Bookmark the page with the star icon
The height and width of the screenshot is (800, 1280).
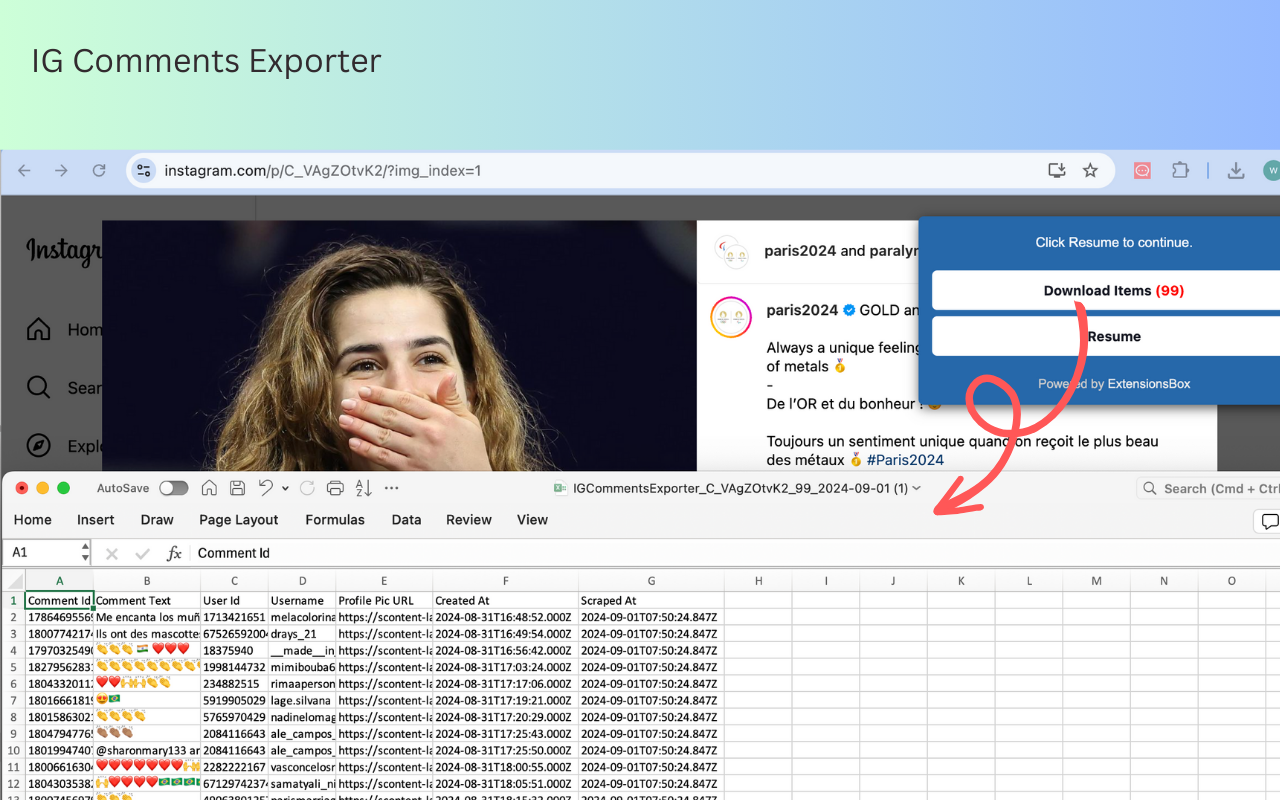click(1090, 171)
